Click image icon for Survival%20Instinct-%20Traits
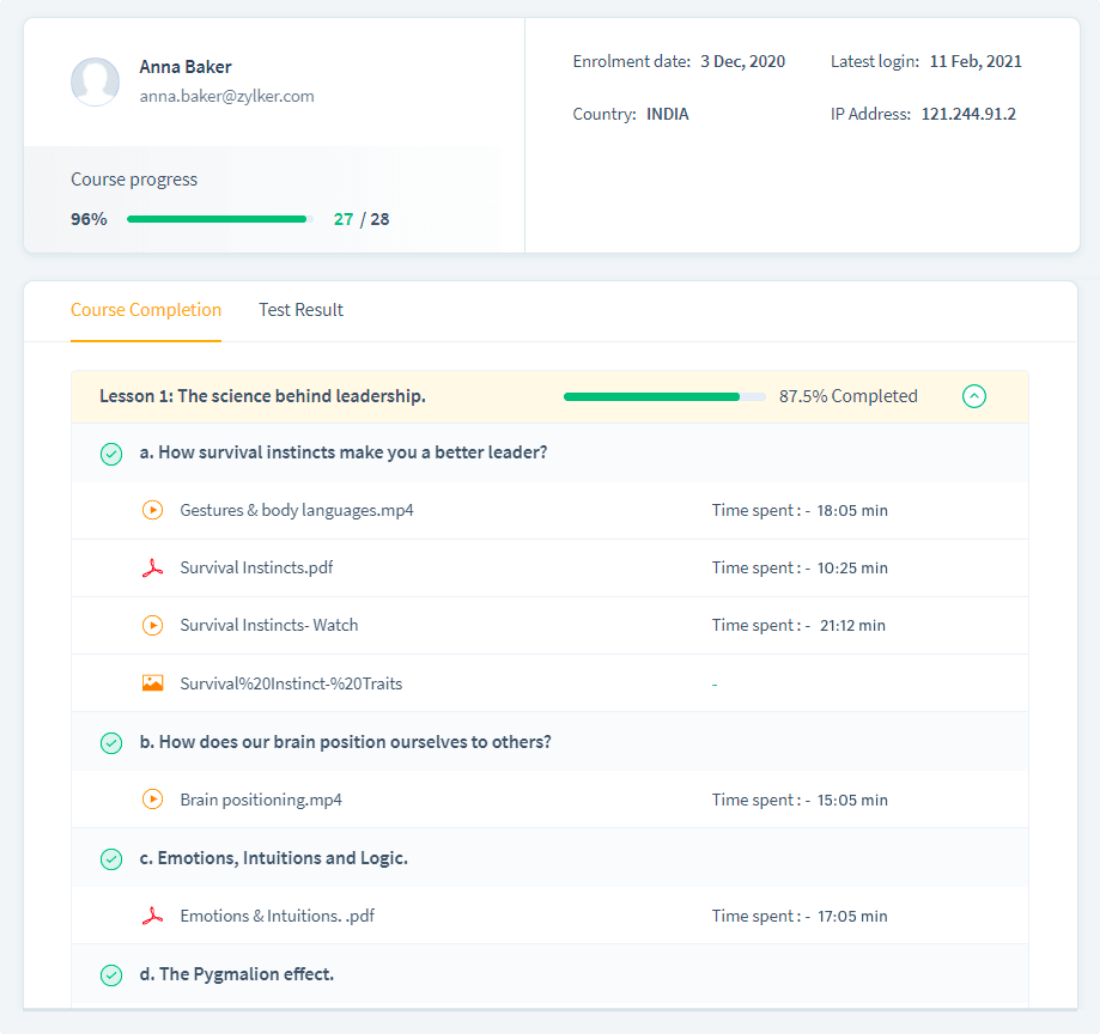The height and width of the screenshot is (1035, 1100). pyautogui.click(x=152, y=683)
